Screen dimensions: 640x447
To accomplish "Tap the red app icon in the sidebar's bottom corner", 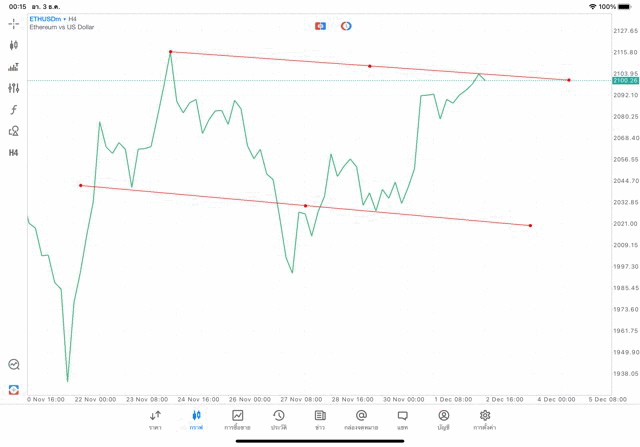I will [14, 390].
